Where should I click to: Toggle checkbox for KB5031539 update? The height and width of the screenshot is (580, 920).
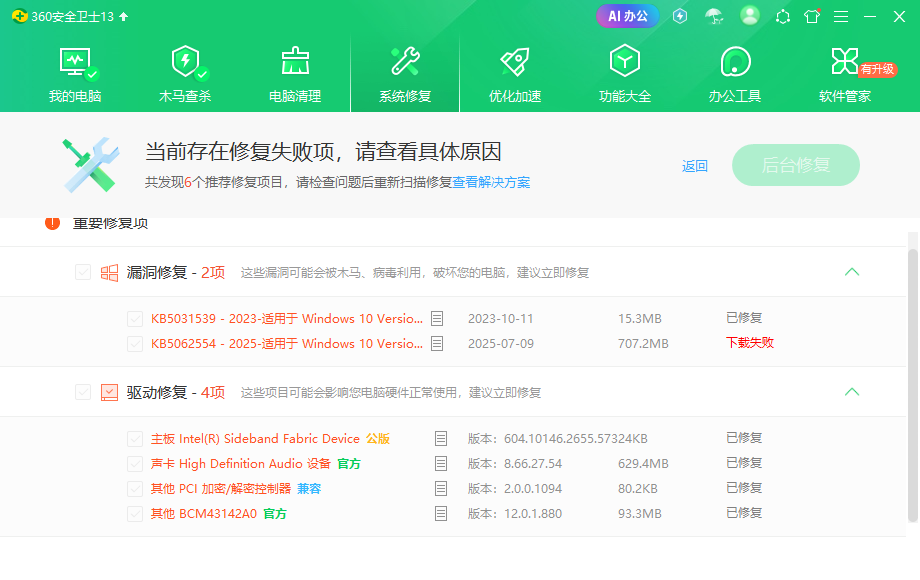[x=135, y=319]
